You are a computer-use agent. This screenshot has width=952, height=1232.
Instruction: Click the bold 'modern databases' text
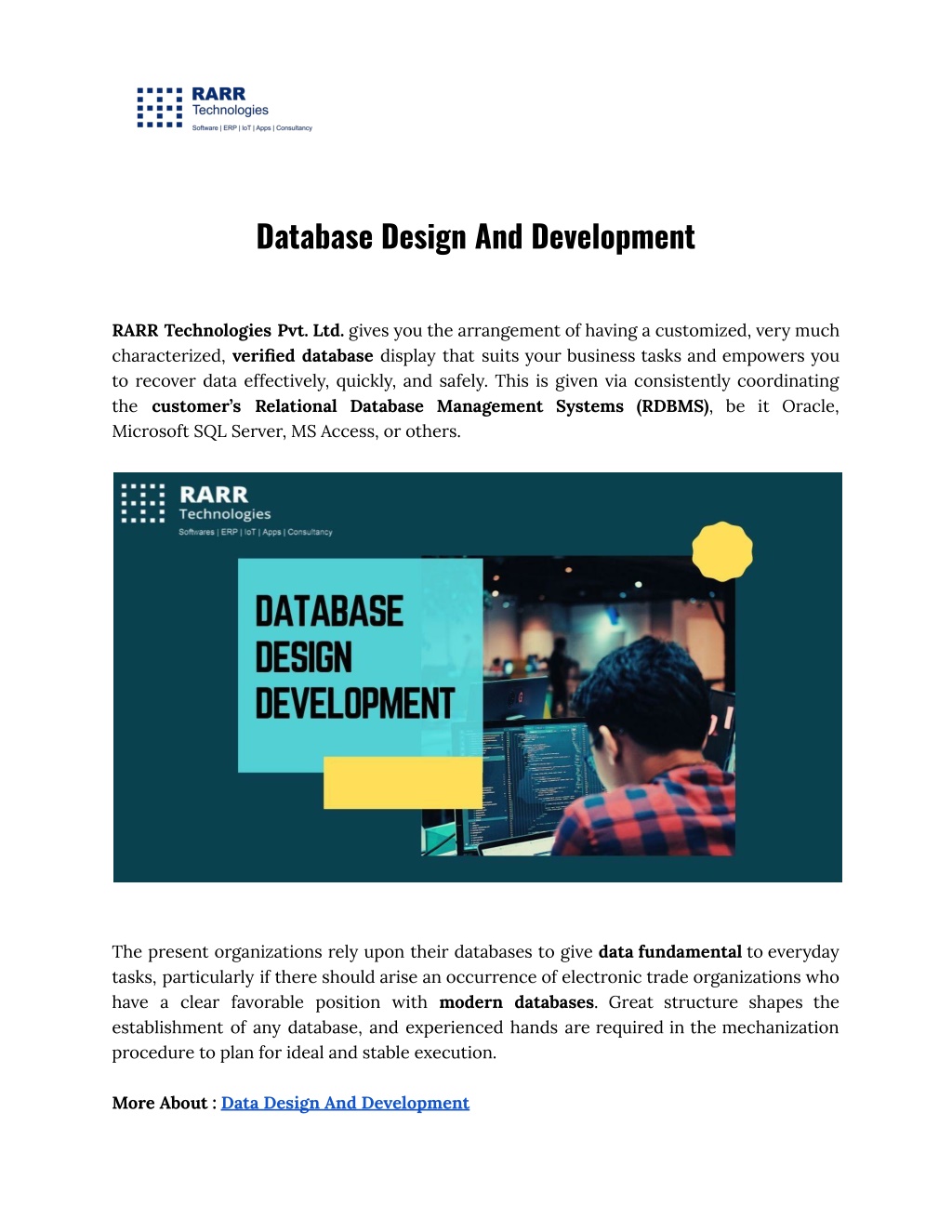pyautogui.click(x=517, y=1002)
